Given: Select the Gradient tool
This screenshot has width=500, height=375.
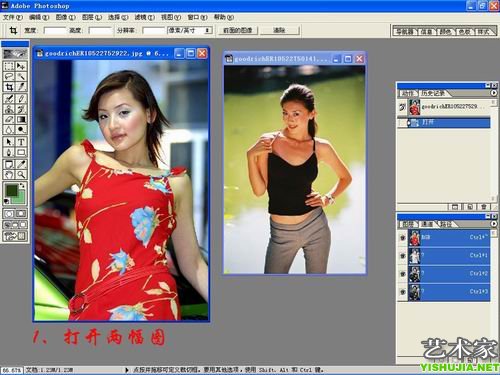Looking at the screenshot, I should [21, 119].
